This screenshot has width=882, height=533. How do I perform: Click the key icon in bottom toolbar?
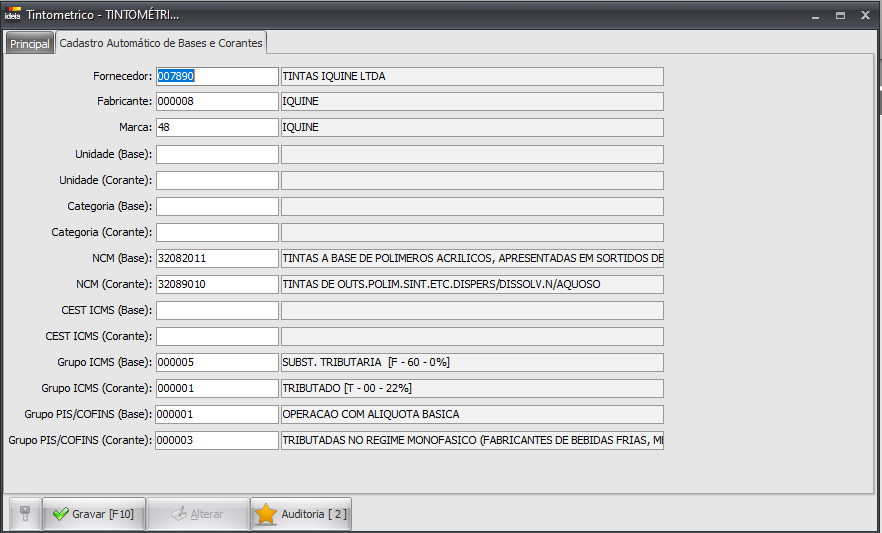[25, 514]
